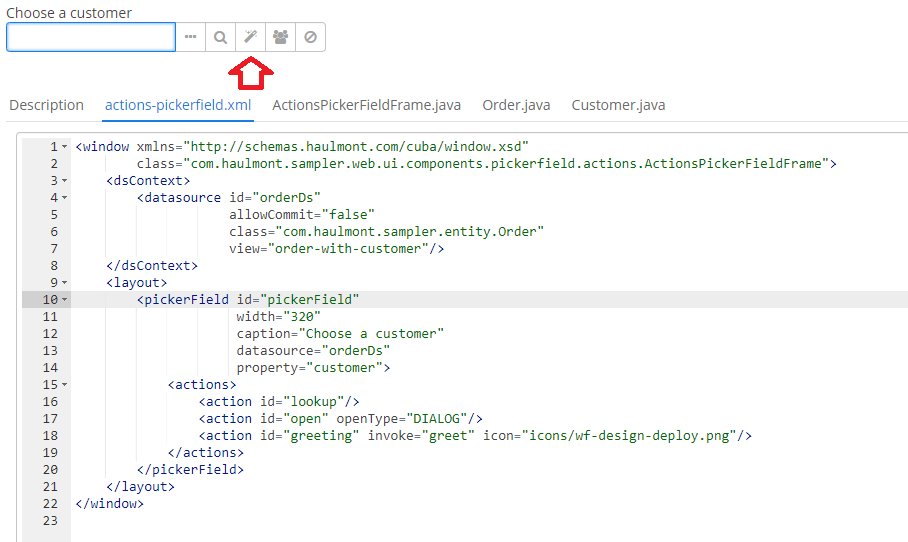Click the 'Choose a customer' caption label
Screen dimensions: 908x542
(69, 13)
